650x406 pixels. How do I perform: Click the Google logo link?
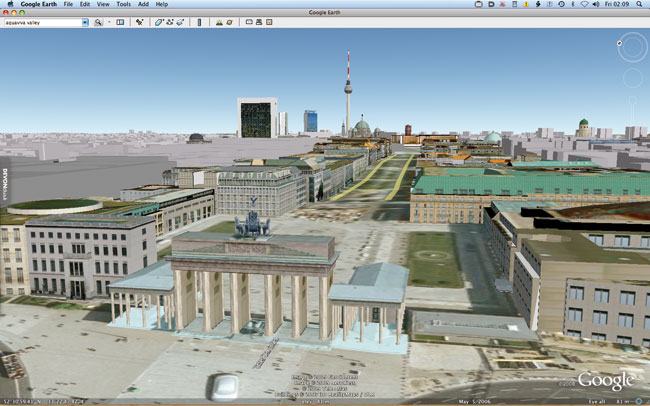click(x=605, y=380)
